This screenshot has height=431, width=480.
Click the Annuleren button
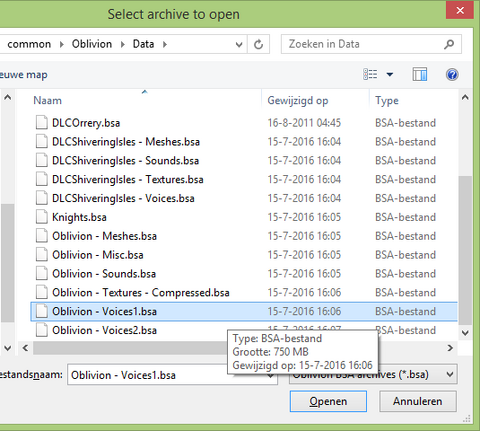click(x=418, y=401)
